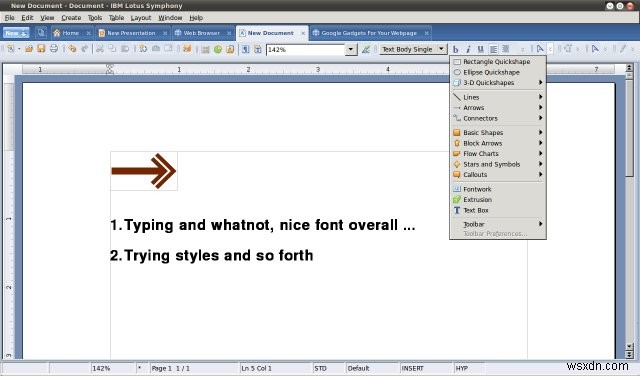The width and height of the screenshot is (640, 376).
Task: Click the document icon beside New button
Action: pyautogui.click(x=41, y=33)
